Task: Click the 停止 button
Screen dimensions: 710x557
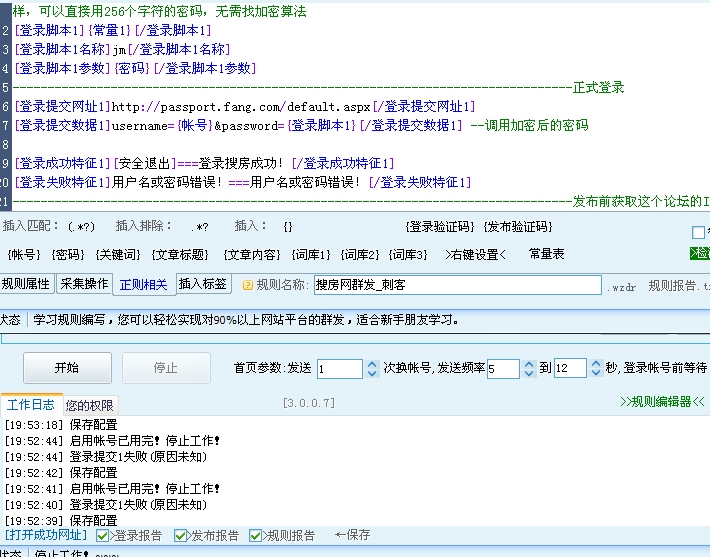Action: tap(166, 368)
